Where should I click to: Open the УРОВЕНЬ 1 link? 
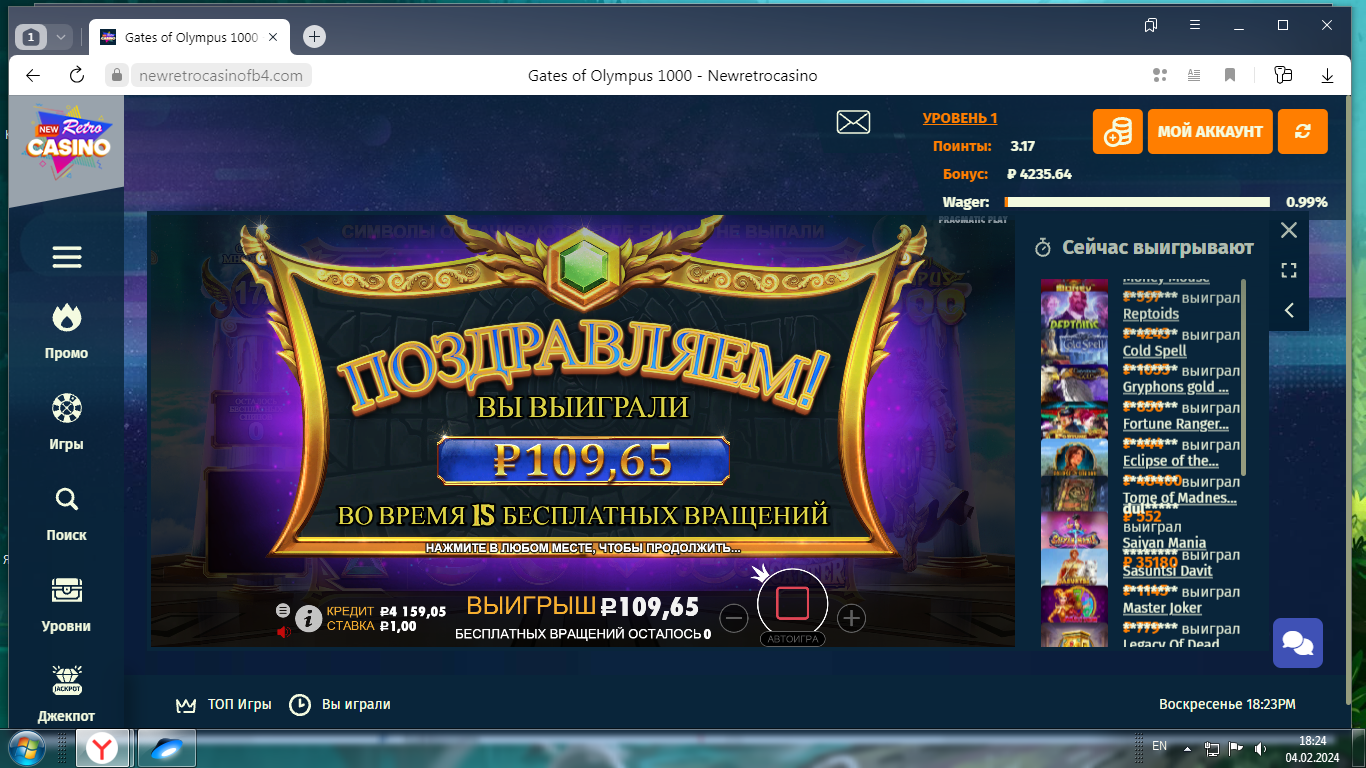point(960,118)
